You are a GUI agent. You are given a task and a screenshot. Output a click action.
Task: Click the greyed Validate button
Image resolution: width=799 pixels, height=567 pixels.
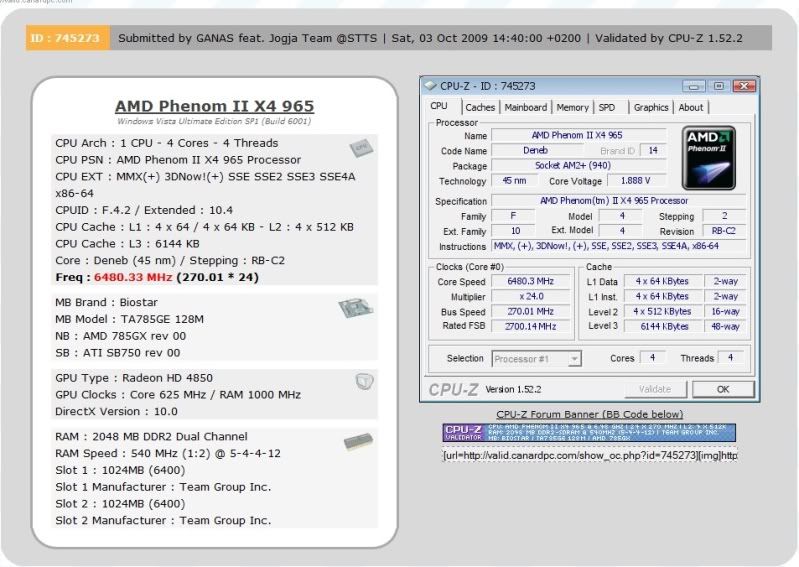pos(654,389)
